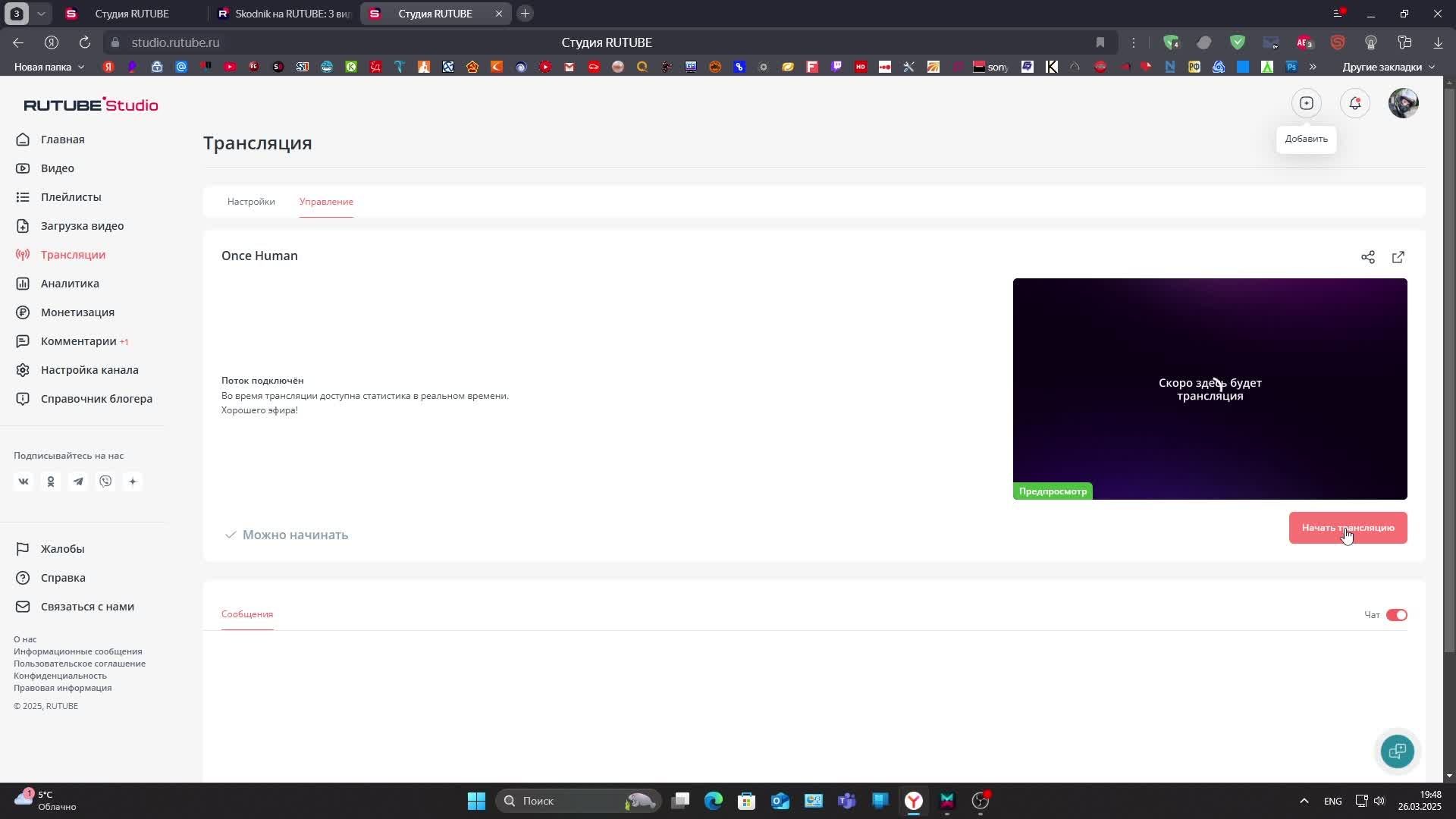Open Analytics in the sidebar
This screenshot has width=1456, height=819.
point(70,284)
